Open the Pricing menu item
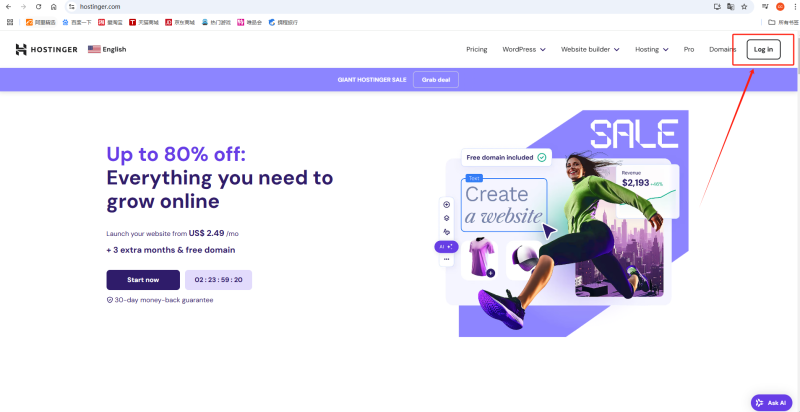The width and height of the screenshot is (800, 412). (477, 49)
